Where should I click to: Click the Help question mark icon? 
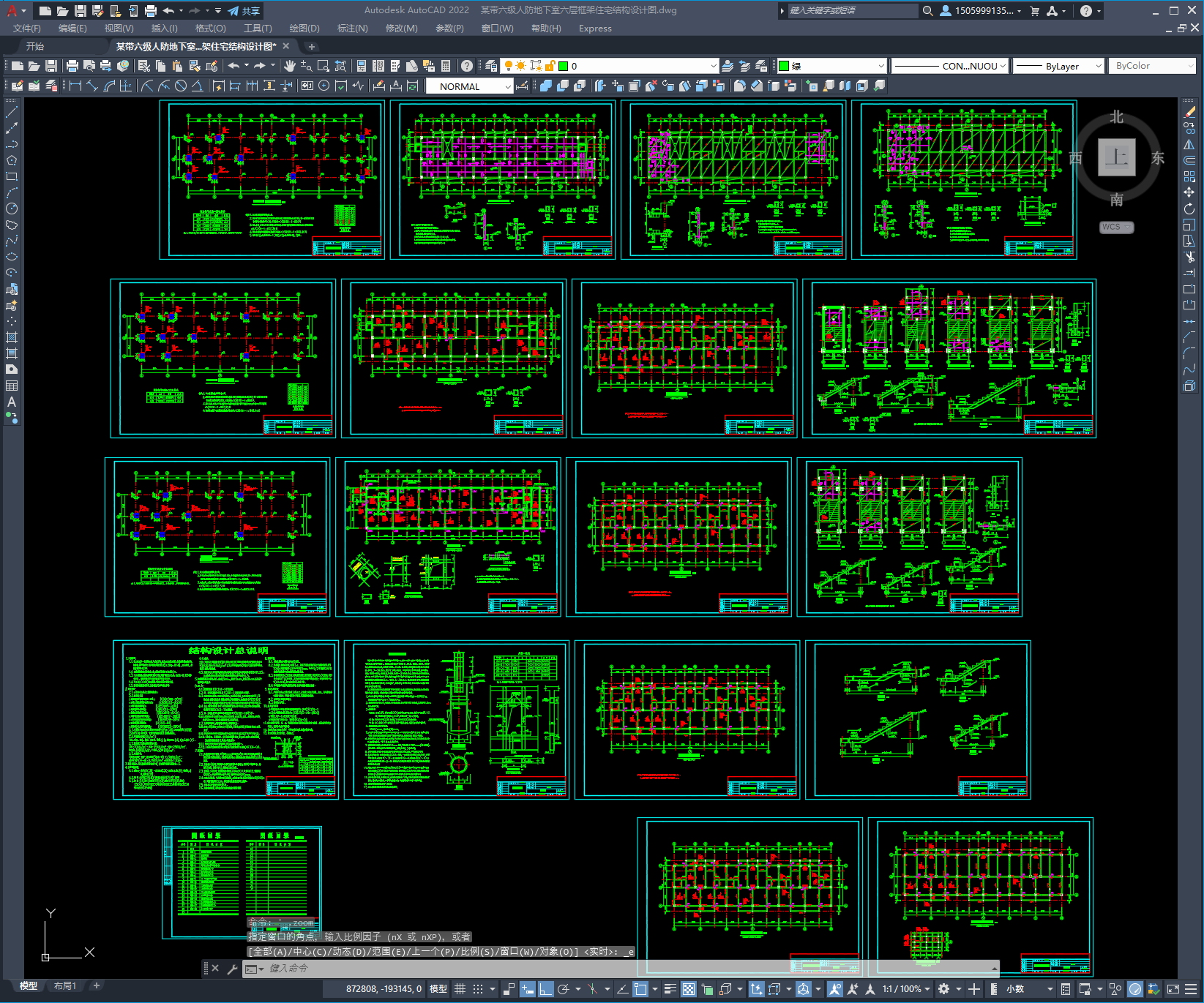pos(467,66)
